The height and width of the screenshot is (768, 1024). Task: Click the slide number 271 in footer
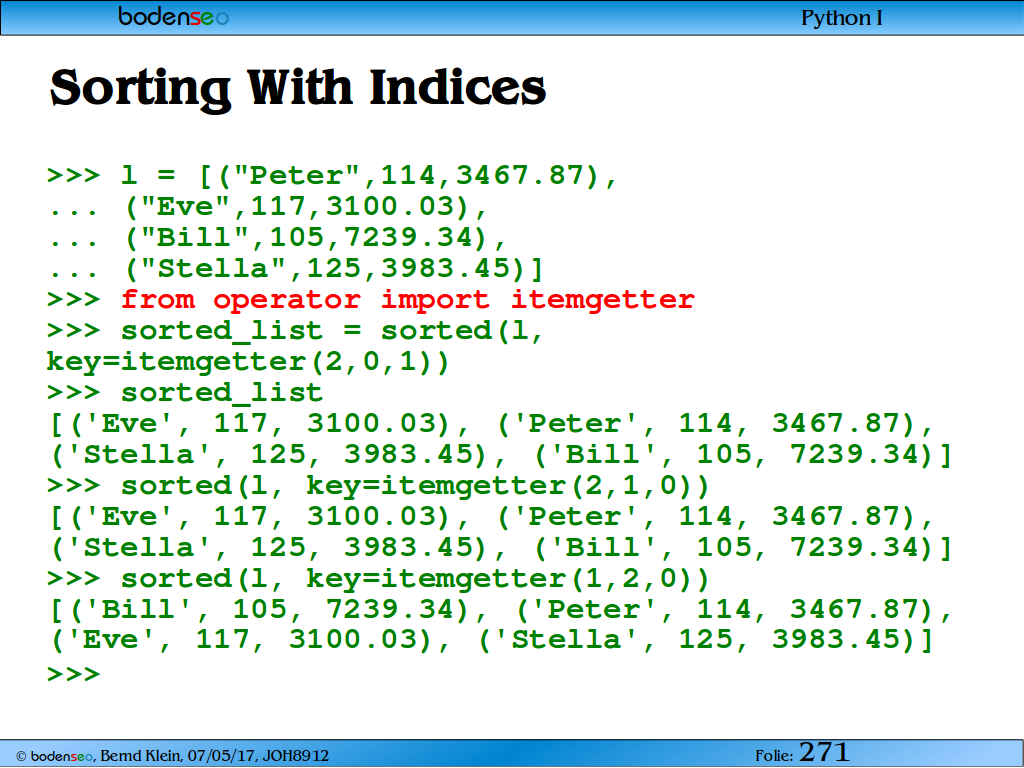click(824, 752)
